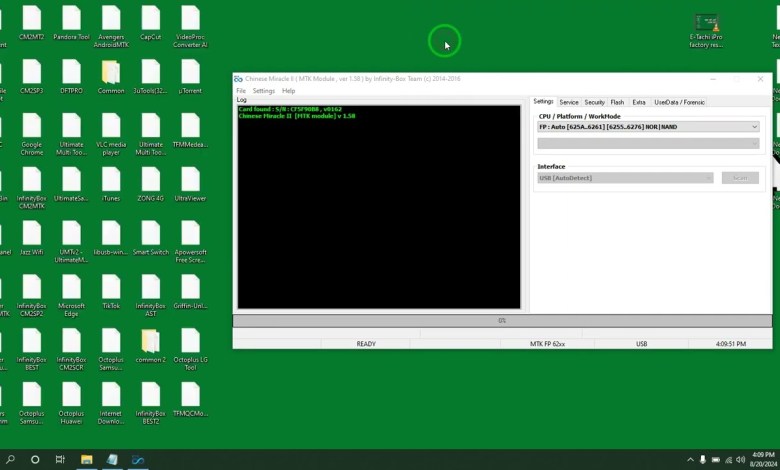The width and height of the screenshot is (780, 470).
Task: Launch Pandora Tool from desktop
Action: tap(71, 23)
